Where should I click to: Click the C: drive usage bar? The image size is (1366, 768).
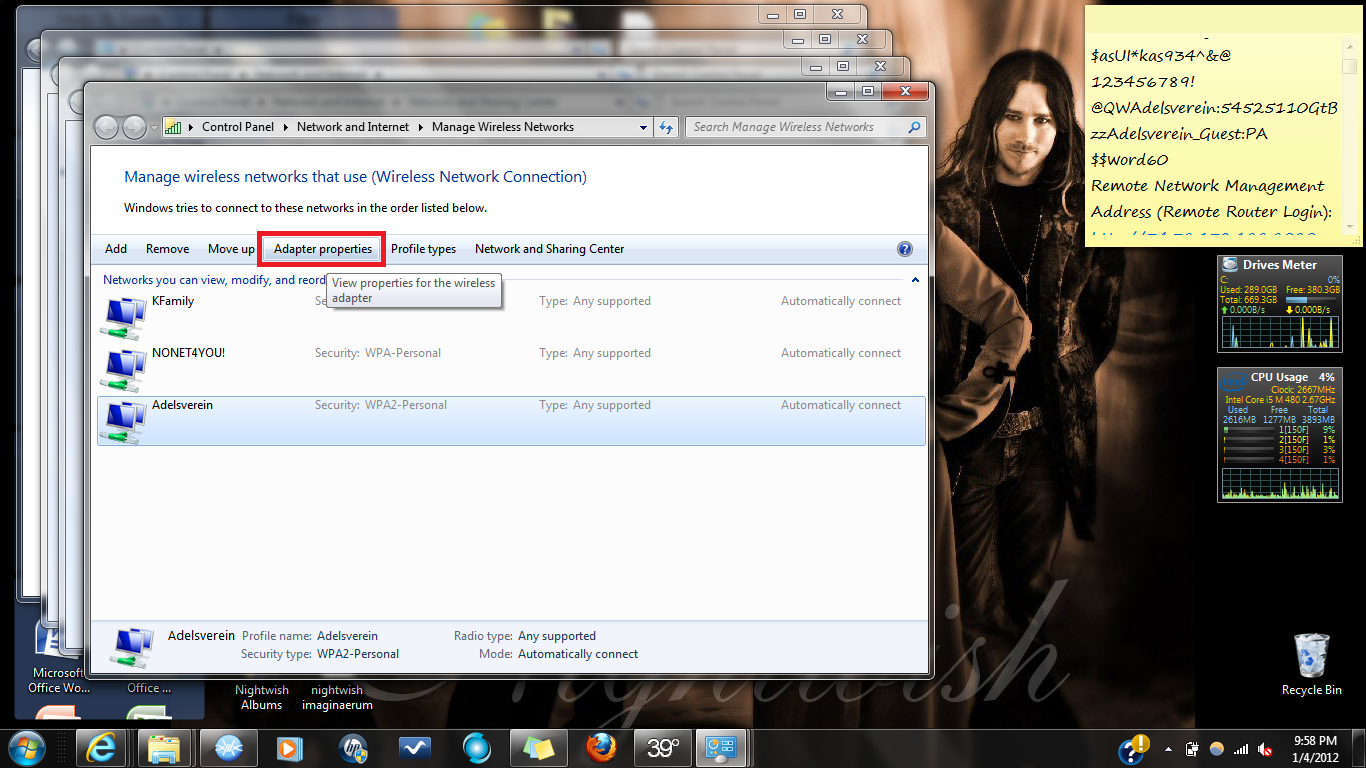[x=1311, y=299]
